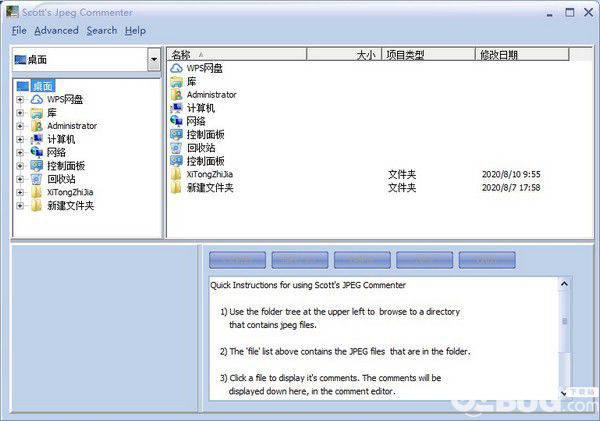The image size is (600, 421).
Task: Select the XiTongZhiJia label in the tree
Action: pyautogui.click(x=70, y=192)
